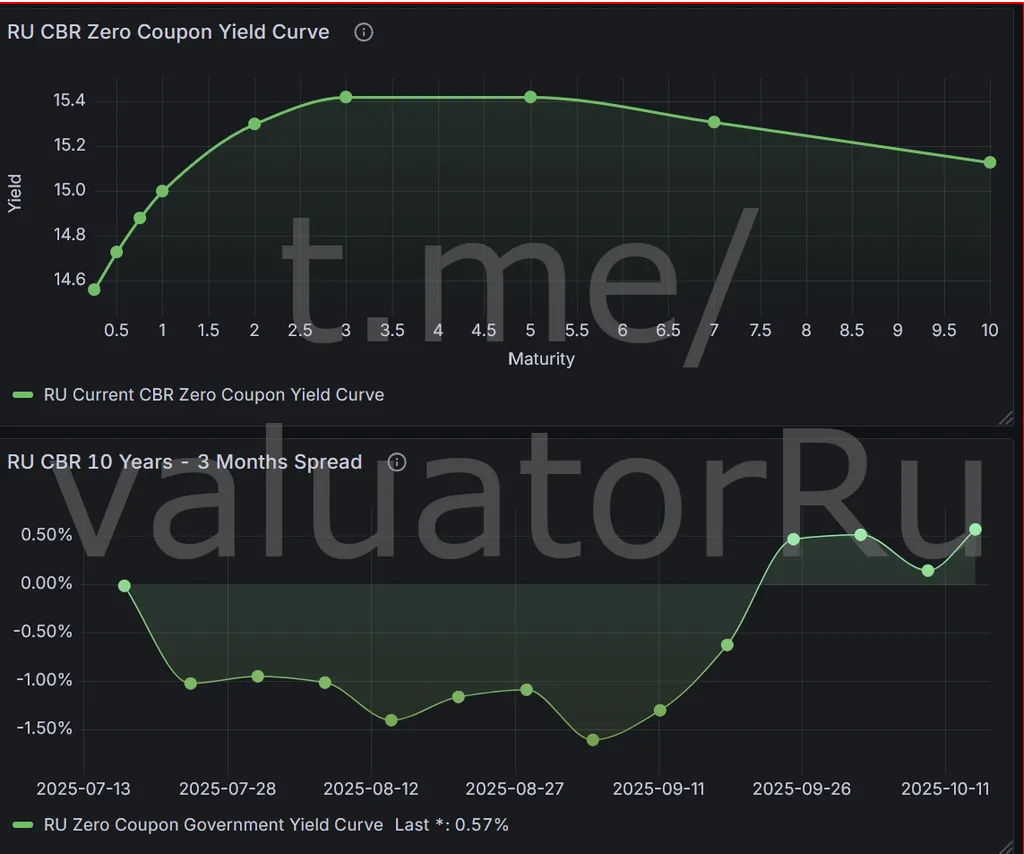This screenshot has width=1024, height=854.
Task: Click info icon beside 10 Years - 3 Months Spread
Action: (x=397, y=462)
